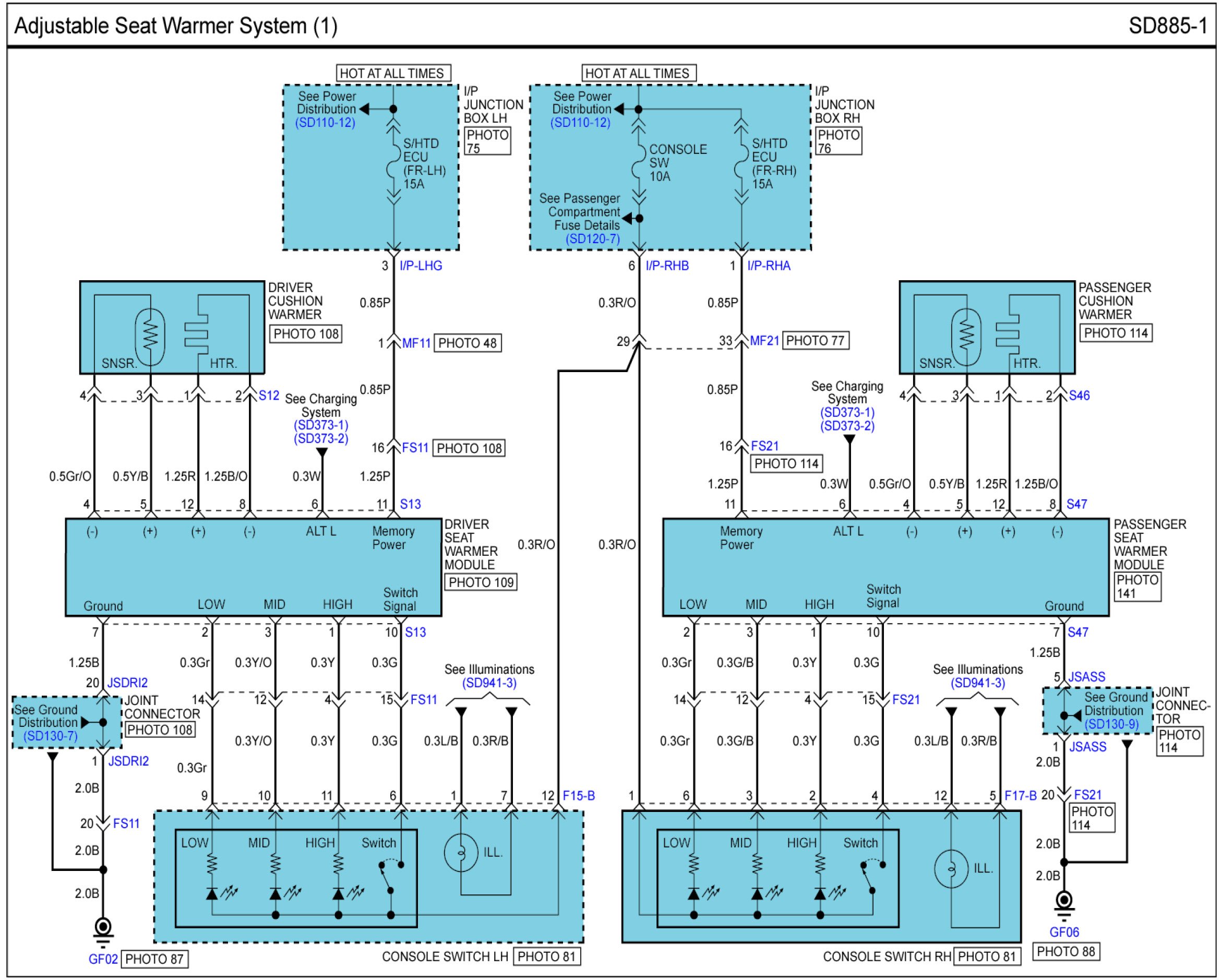Click the ILL. lamp symbol in Console Switch RH
Screen dimensions: 1221x980
pos(951,868)
